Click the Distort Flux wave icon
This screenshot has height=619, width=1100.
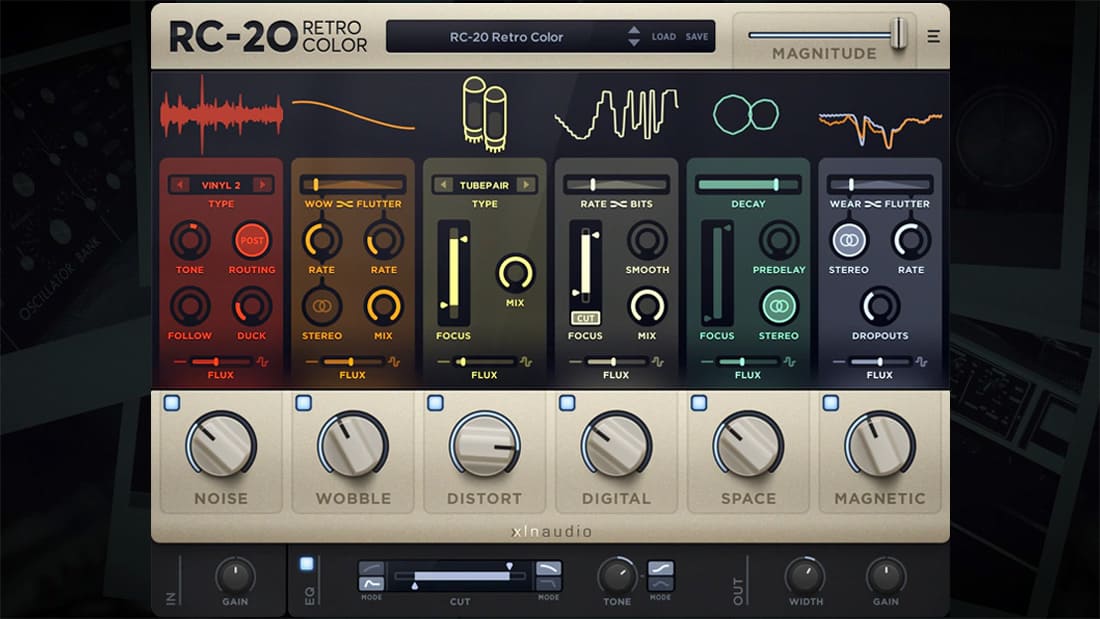click(x=525, y=362)
